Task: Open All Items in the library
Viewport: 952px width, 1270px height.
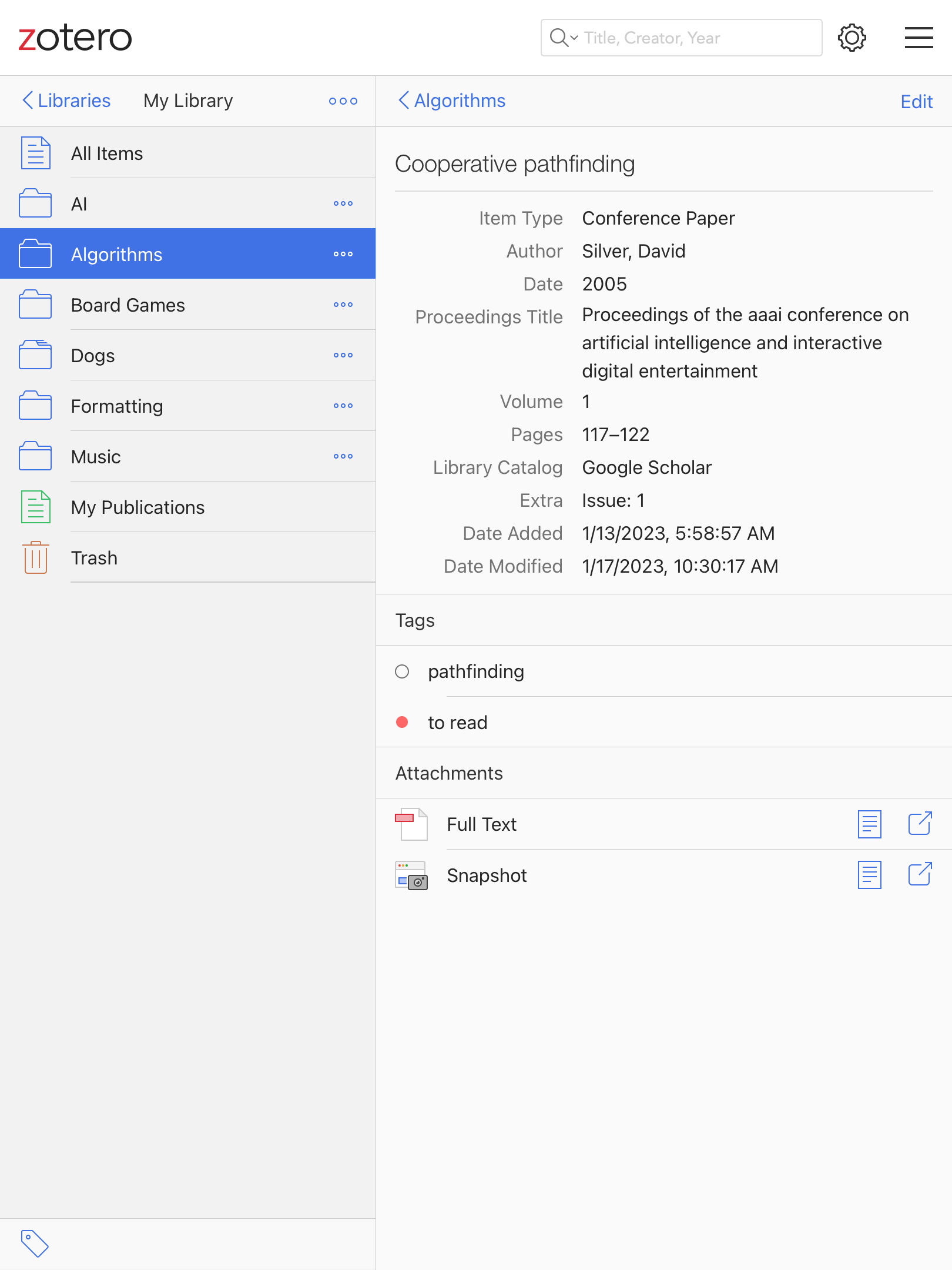Action: (x=107, y=153)
